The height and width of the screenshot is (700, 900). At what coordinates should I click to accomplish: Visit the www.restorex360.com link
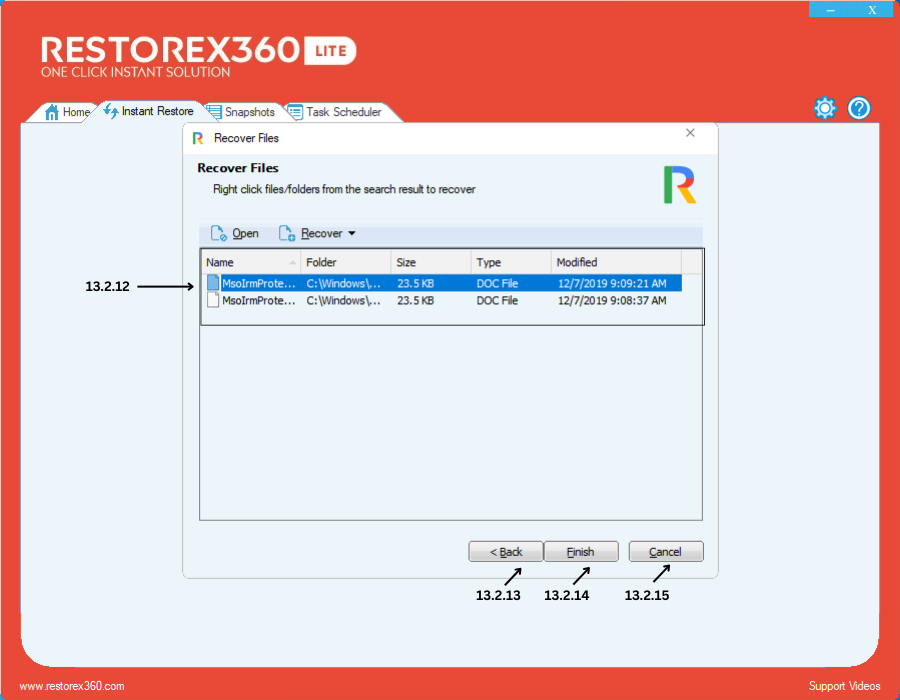72,686
